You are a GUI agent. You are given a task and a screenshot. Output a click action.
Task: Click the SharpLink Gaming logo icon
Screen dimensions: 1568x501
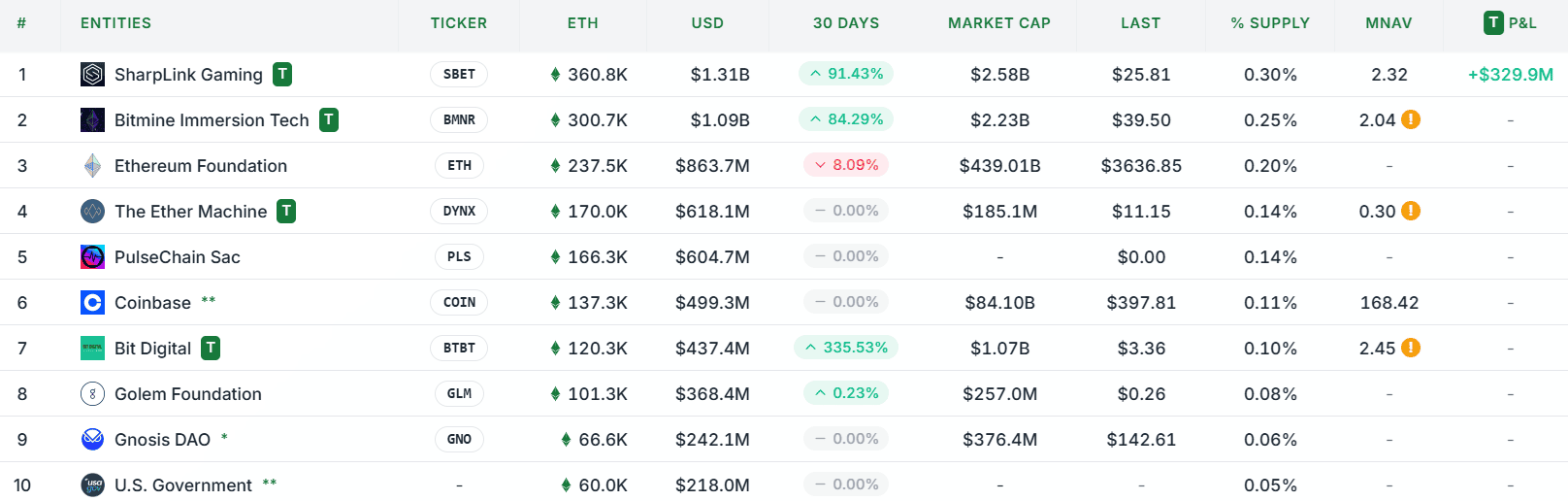92,75
